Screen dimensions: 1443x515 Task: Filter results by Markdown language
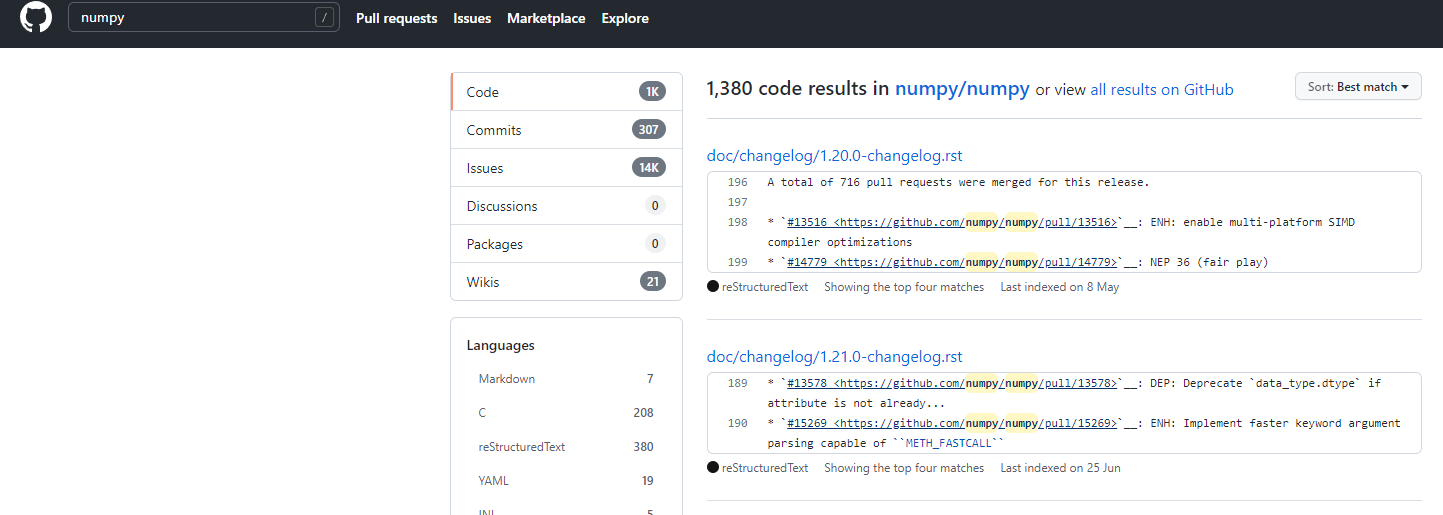point(566,379)
